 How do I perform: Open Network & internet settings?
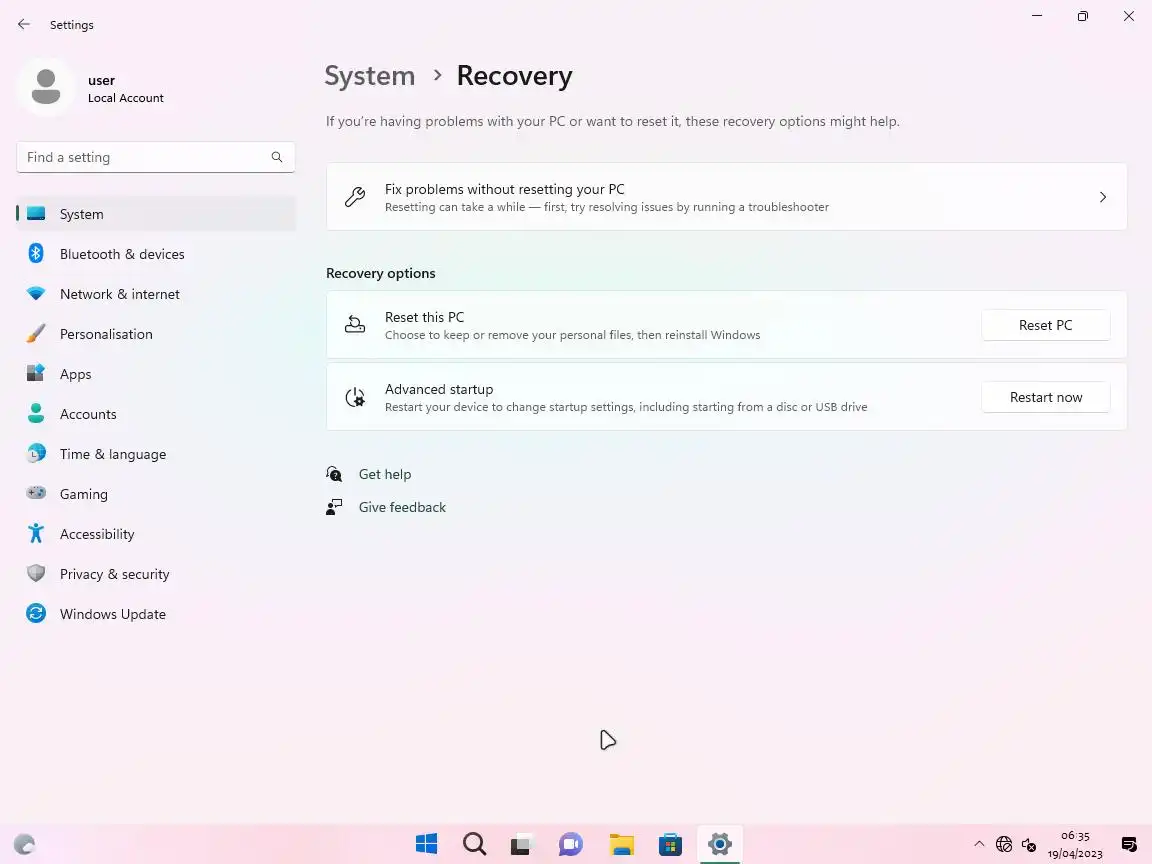click(x=156, y=294)
